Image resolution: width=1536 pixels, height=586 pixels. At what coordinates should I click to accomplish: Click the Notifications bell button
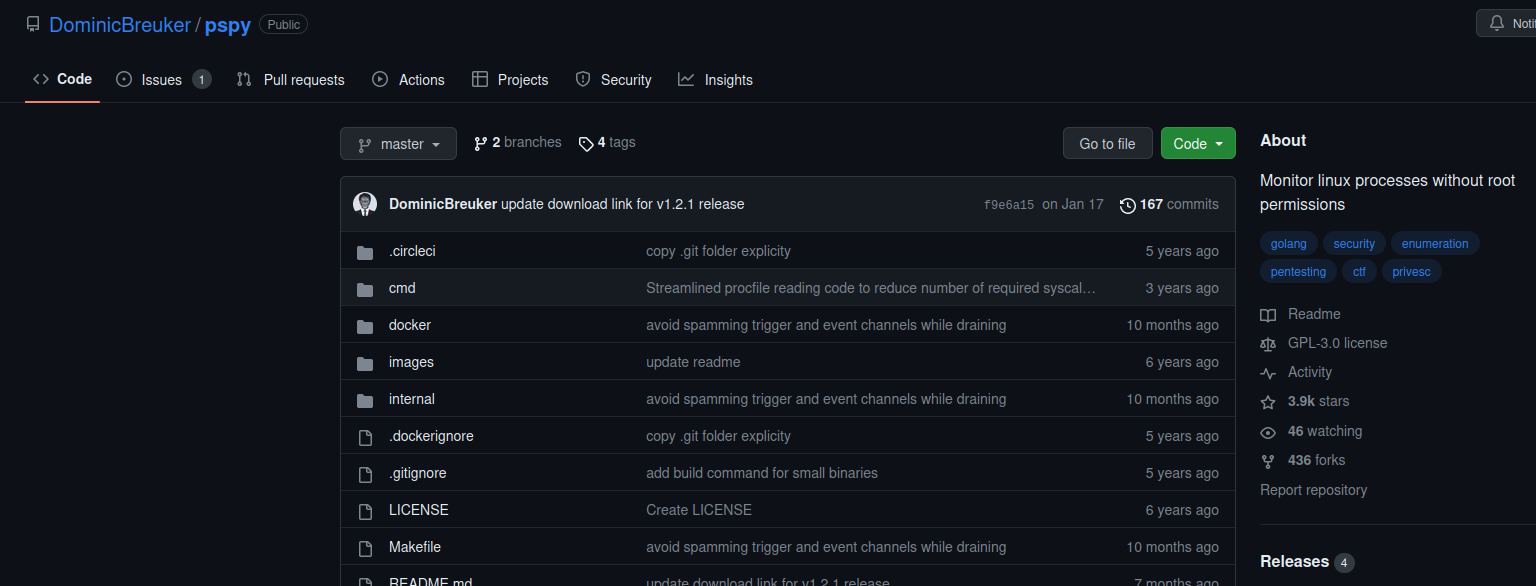(x=1506, y=23)
